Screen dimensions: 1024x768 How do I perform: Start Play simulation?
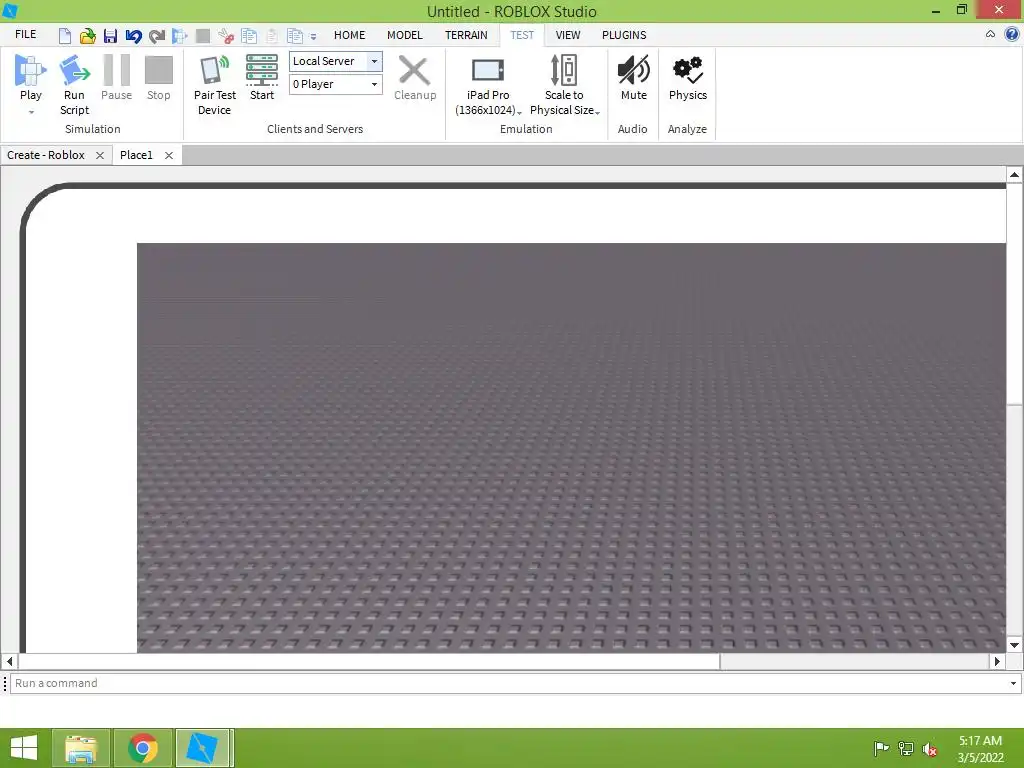pos(31,78)
